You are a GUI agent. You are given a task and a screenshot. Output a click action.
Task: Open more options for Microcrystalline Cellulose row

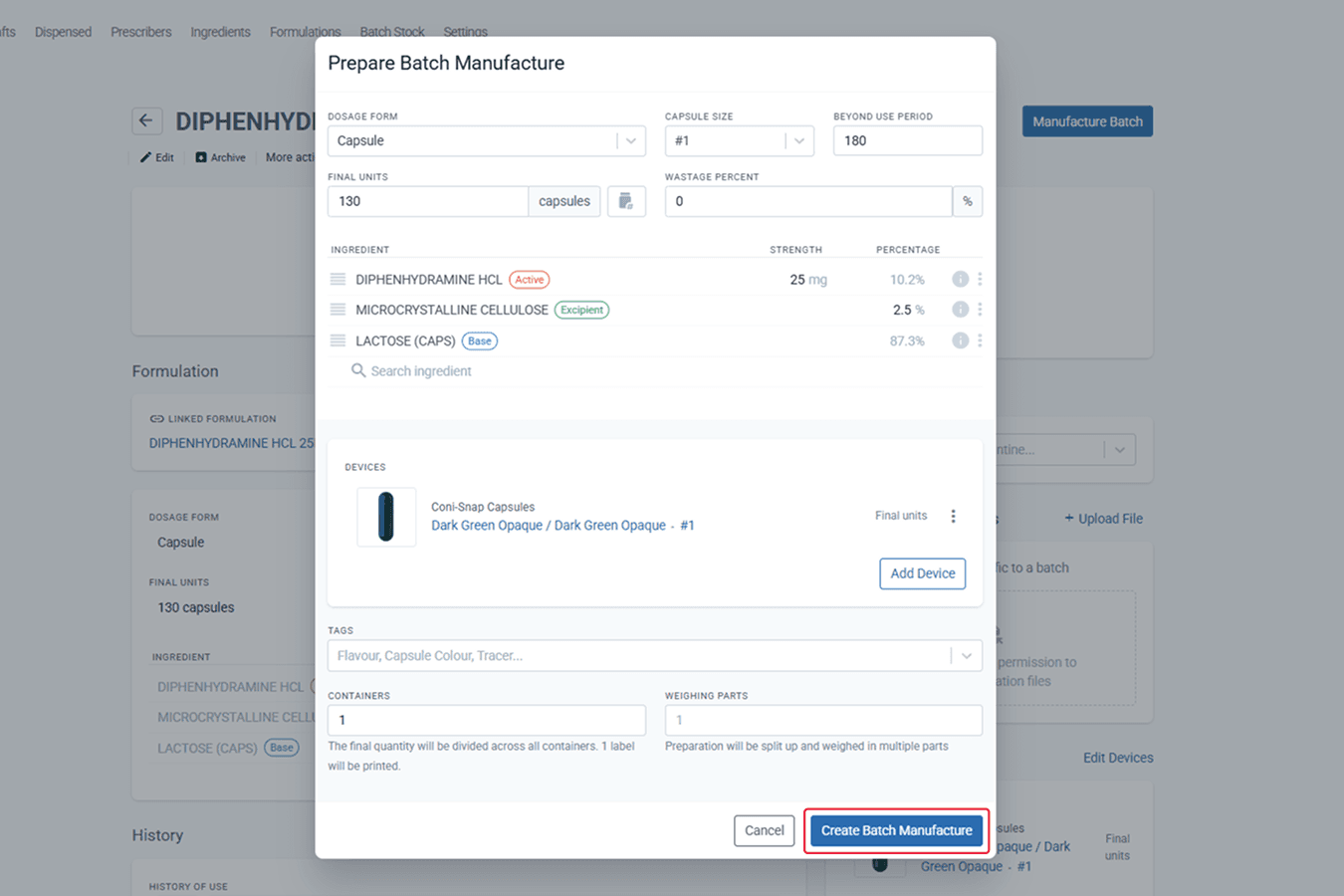(980, 310)
